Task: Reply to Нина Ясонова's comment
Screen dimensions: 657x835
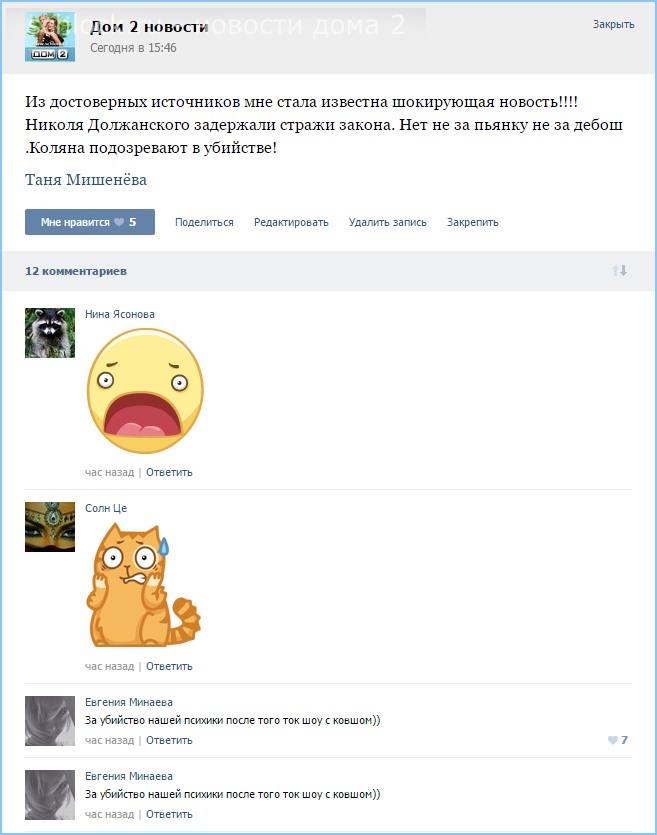Action: [169, 472]
